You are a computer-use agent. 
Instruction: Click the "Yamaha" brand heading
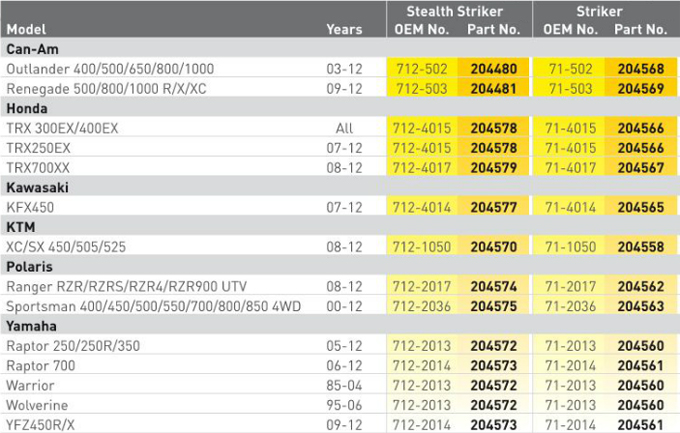coord(31,326)
